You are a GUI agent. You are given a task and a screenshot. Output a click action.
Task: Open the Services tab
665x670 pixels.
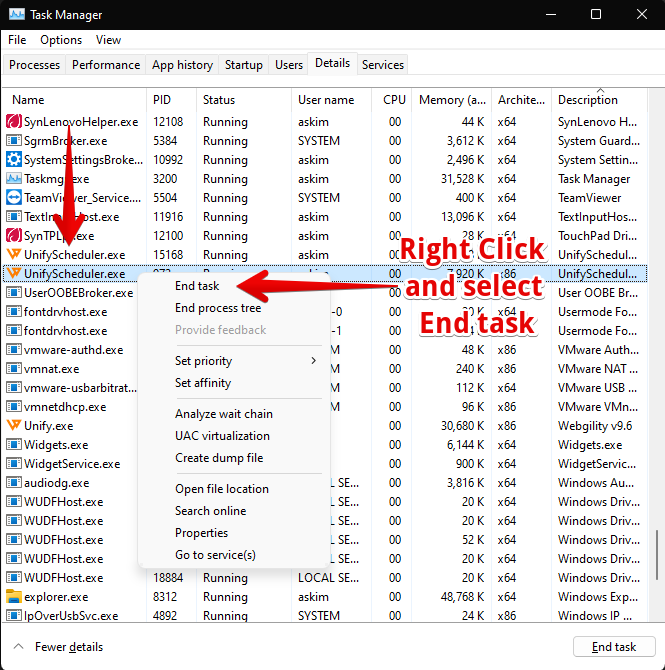383,65
